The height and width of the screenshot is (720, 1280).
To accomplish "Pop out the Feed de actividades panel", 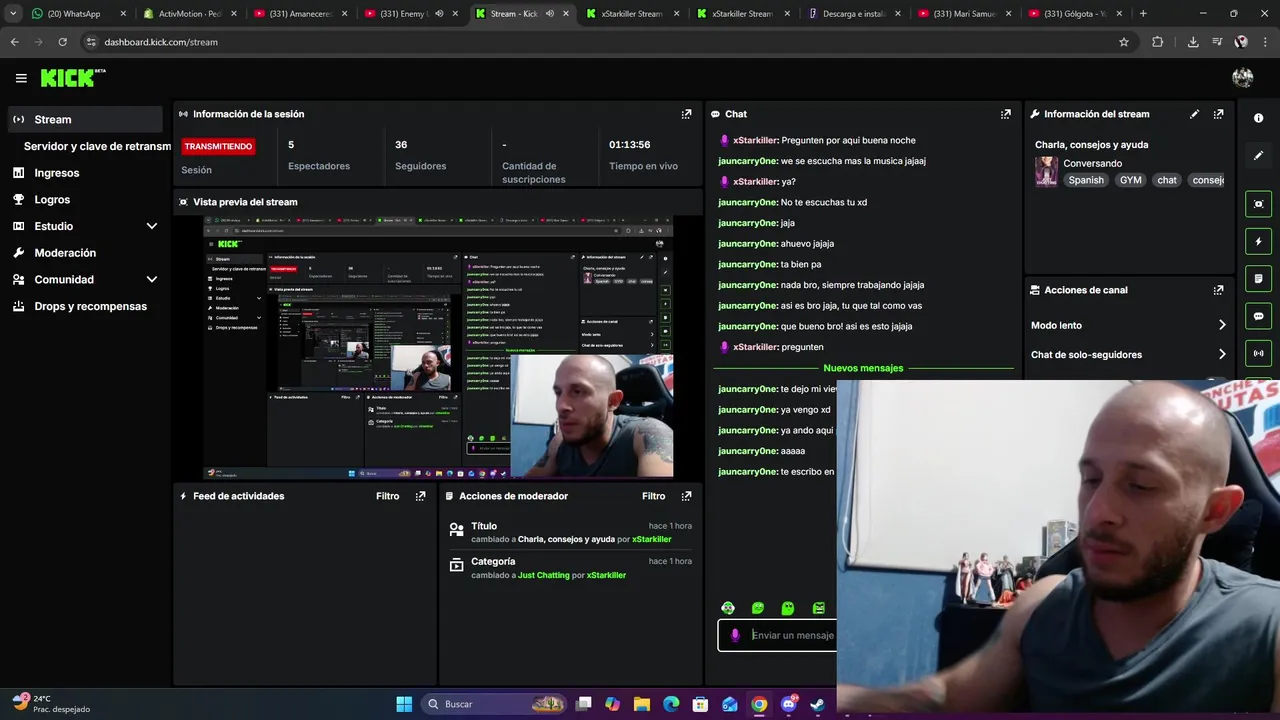I will click(420, 496).
